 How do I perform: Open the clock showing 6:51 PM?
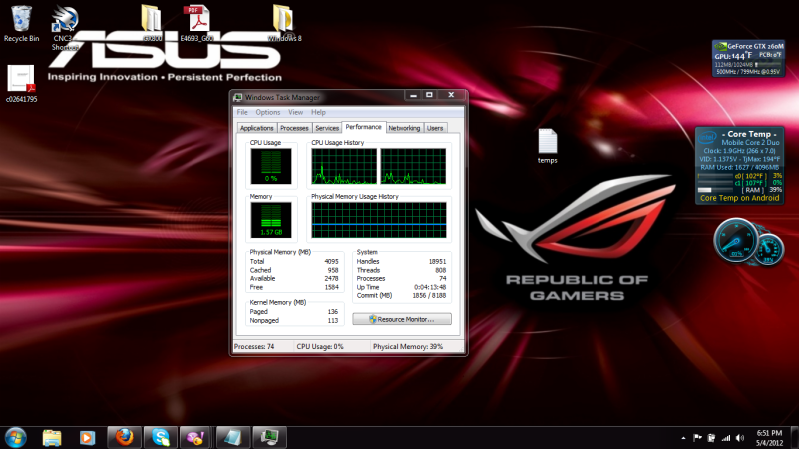[769, 438]
